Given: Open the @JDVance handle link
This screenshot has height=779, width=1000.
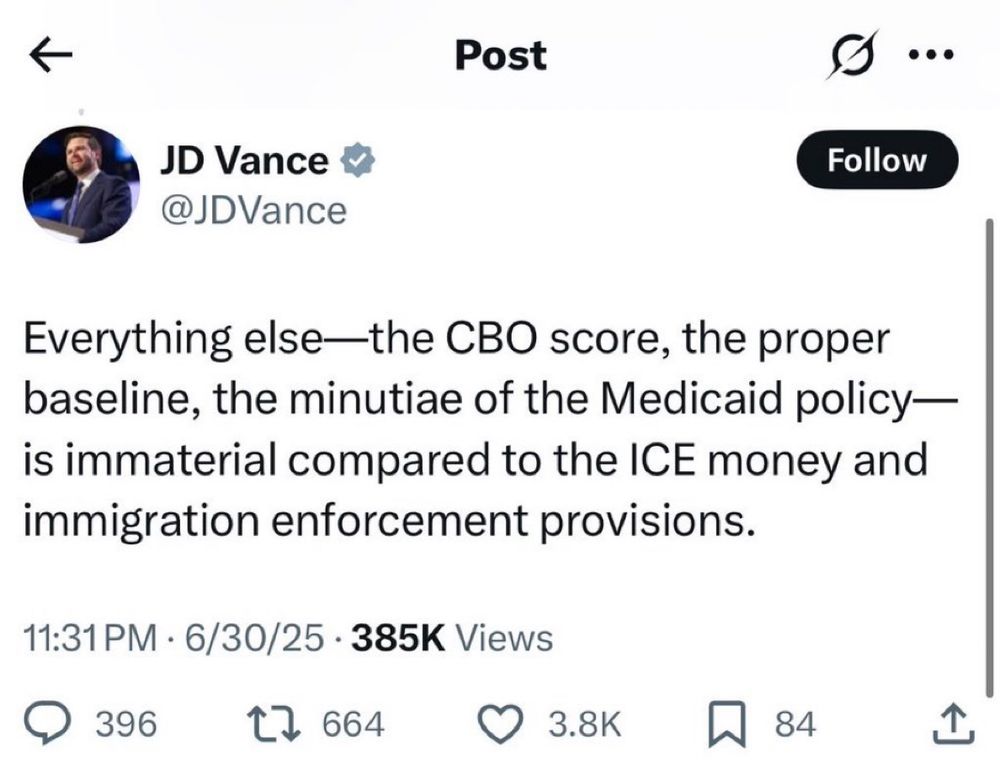Looking at the screenshot, I should tap(253, 210).
